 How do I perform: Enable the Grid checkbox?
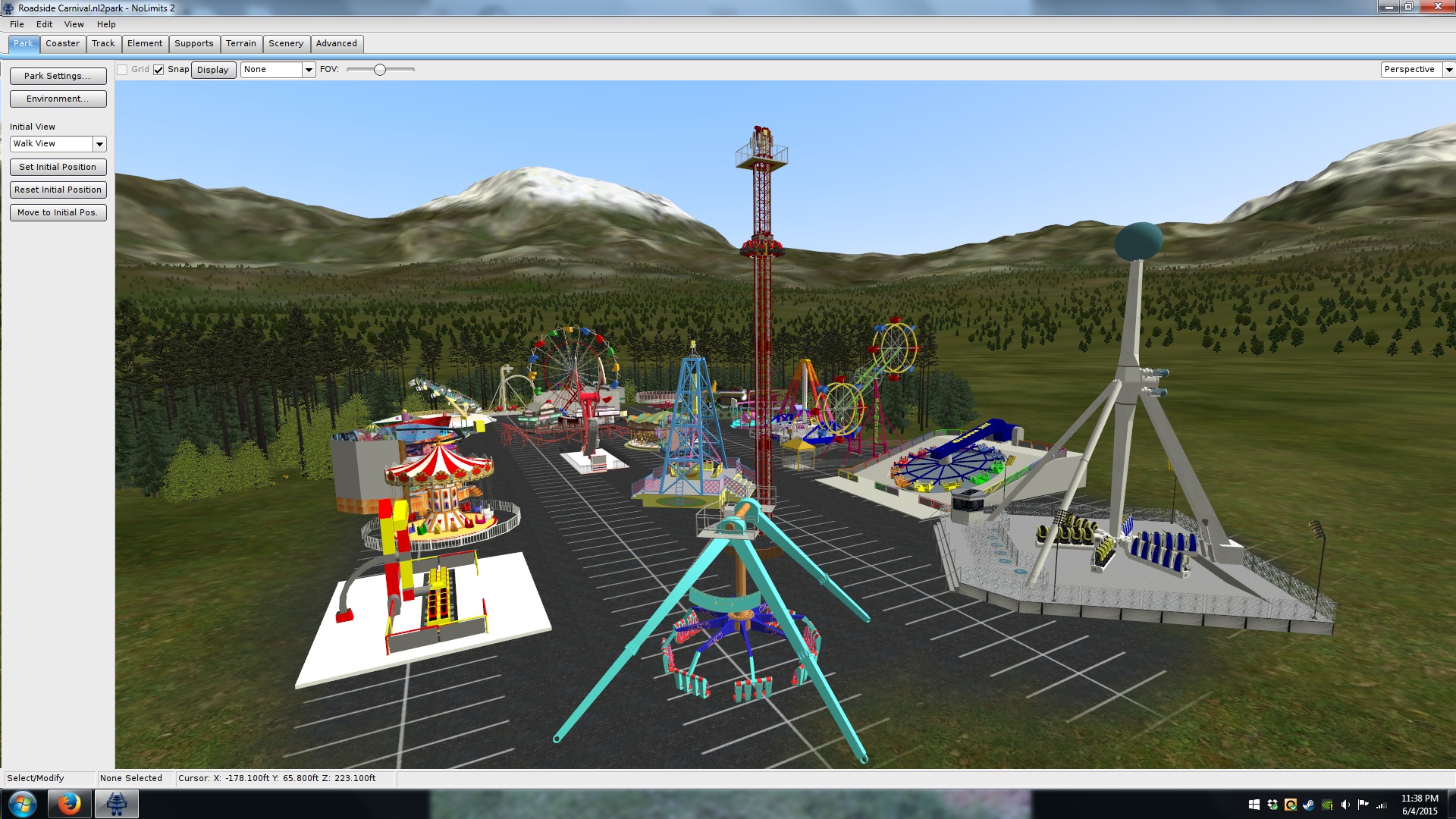(122, 70)
